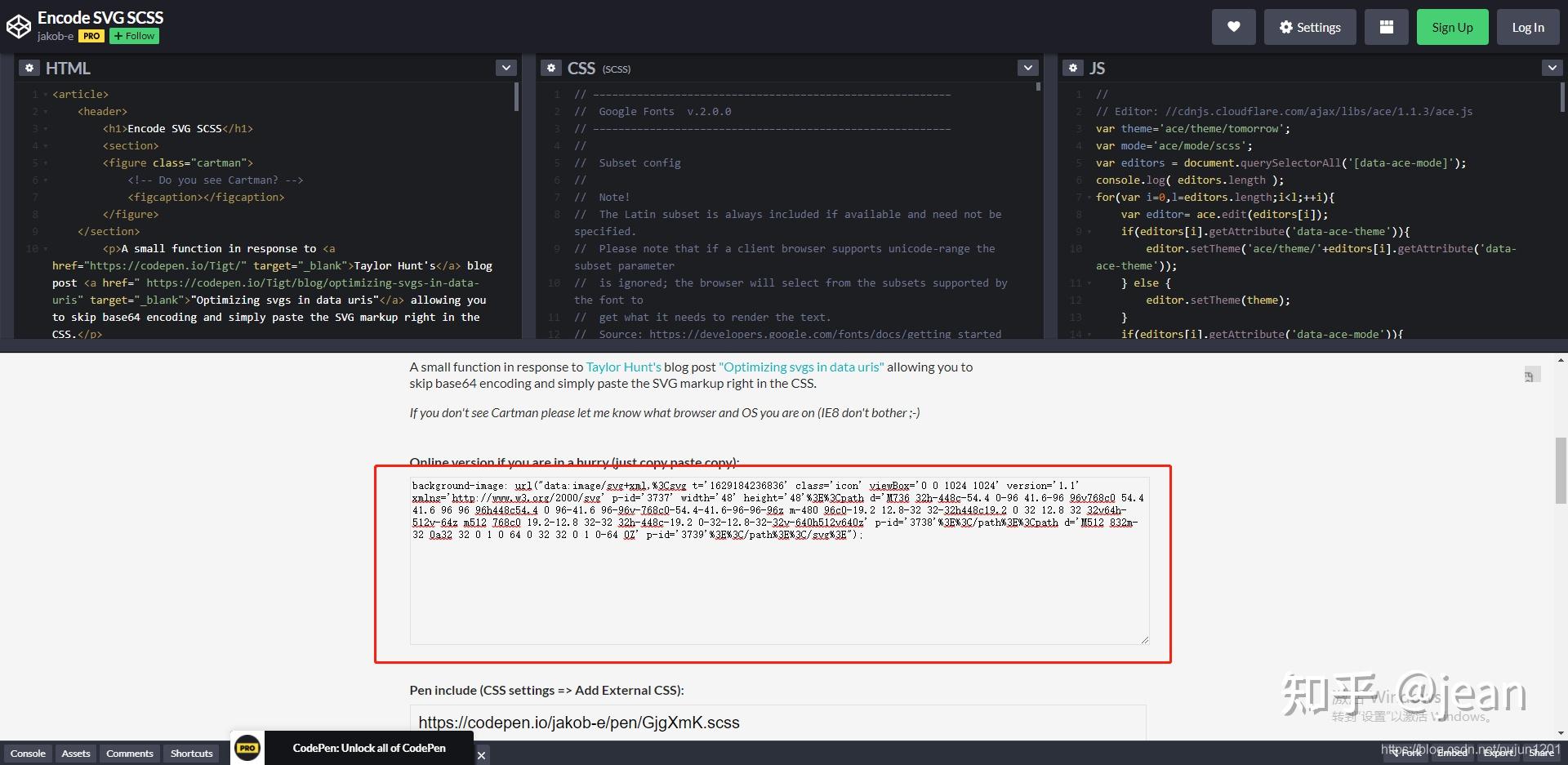Viewport: 1568px width, 765px height.
Task: Toggle love with the heart icon
Action: 1233,26
